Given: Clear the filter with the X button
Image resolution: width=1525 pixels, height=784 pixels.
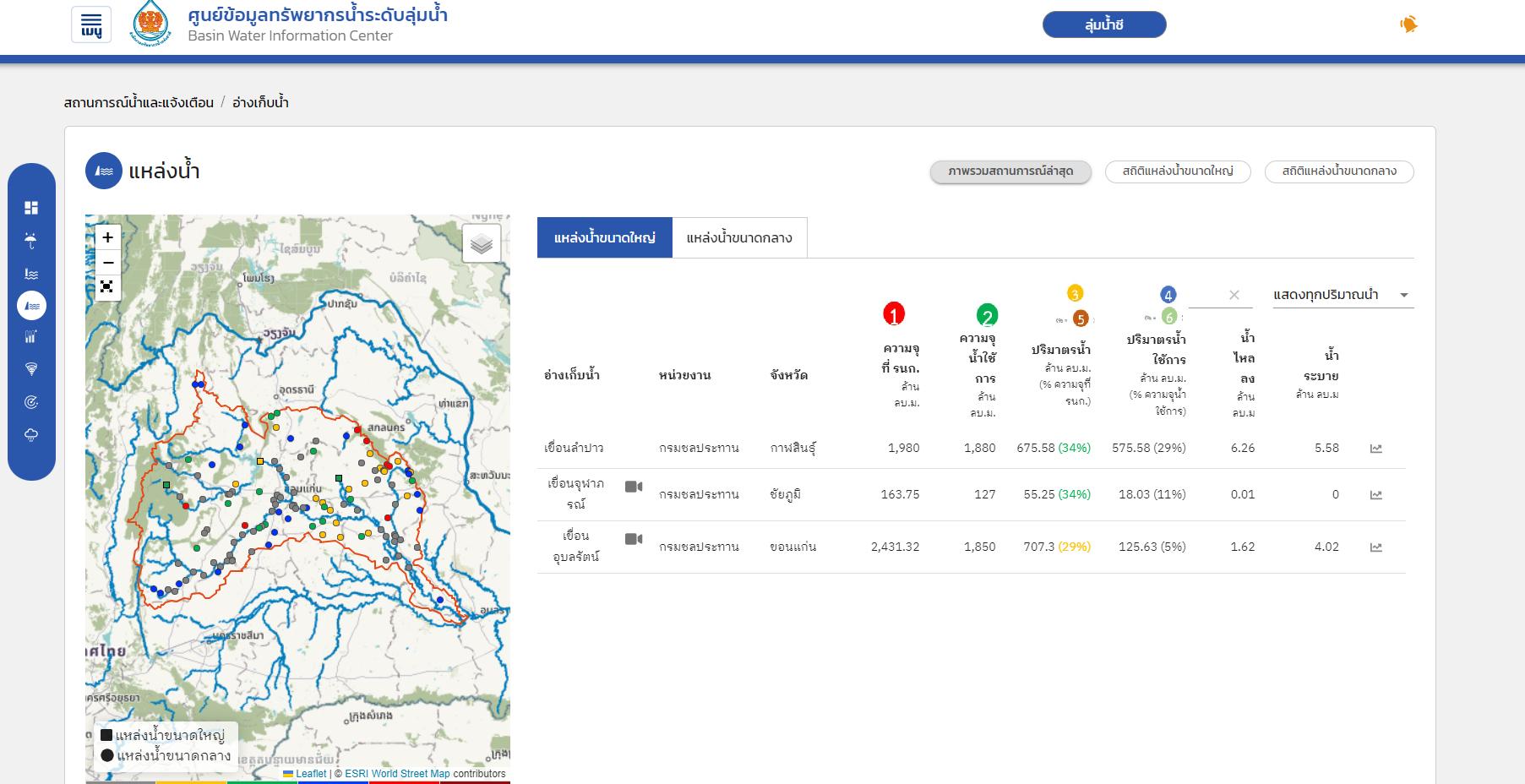Looking at the screenshot, I should pos(1234,295).
